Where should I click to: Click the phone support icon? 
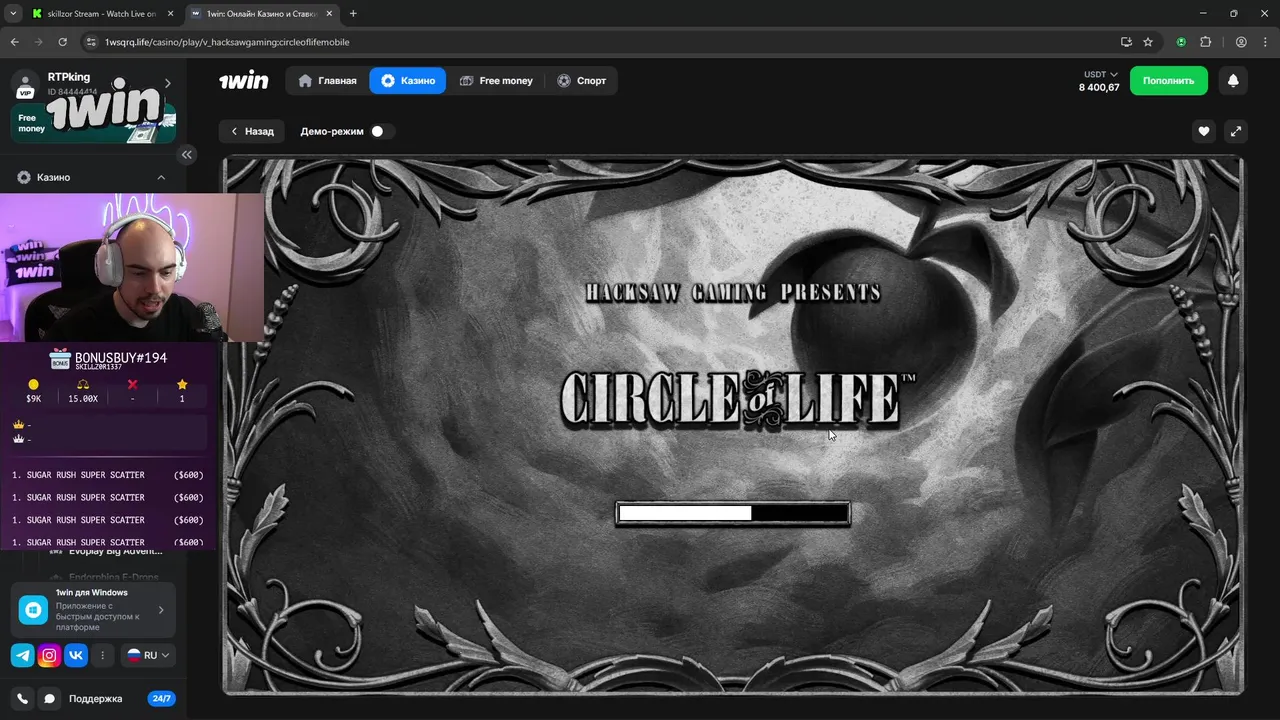click(23, 698)
